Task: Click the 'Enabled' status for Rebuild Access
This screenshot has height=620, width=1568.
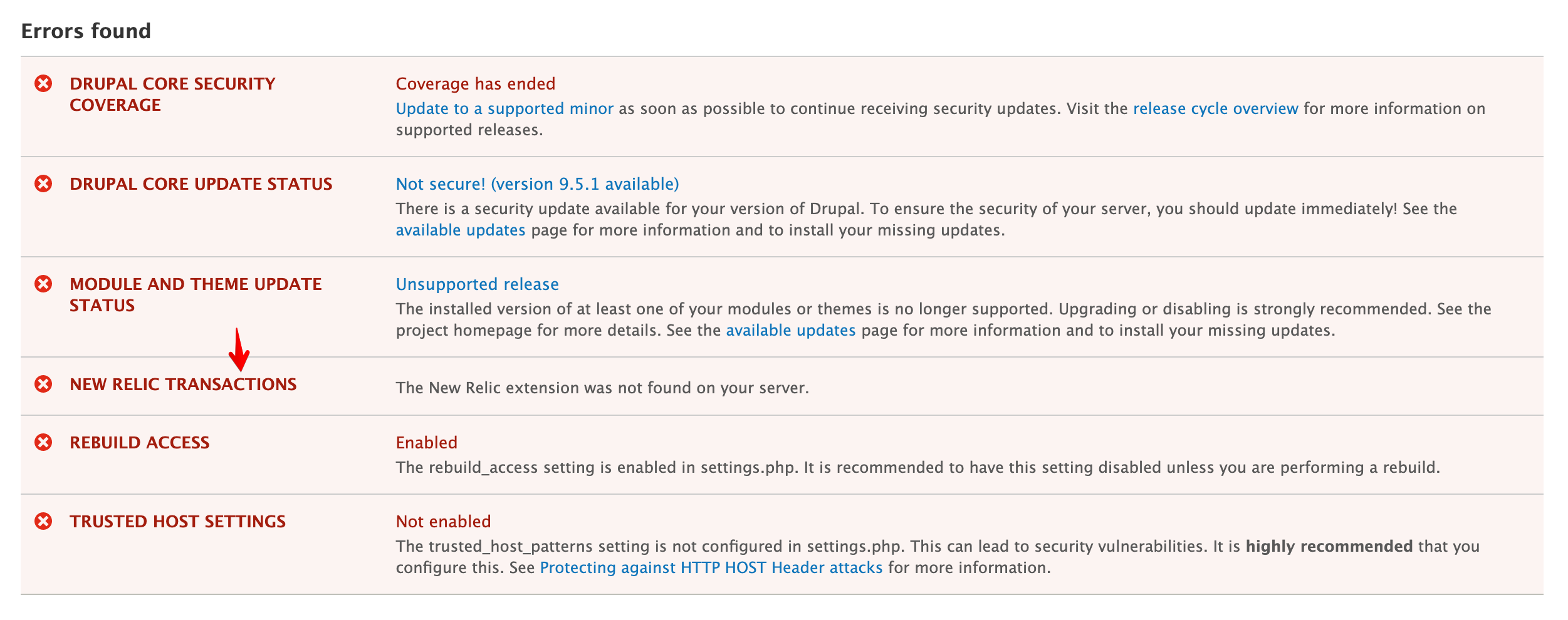Action: pyautogui.click(x=426, y=442)
